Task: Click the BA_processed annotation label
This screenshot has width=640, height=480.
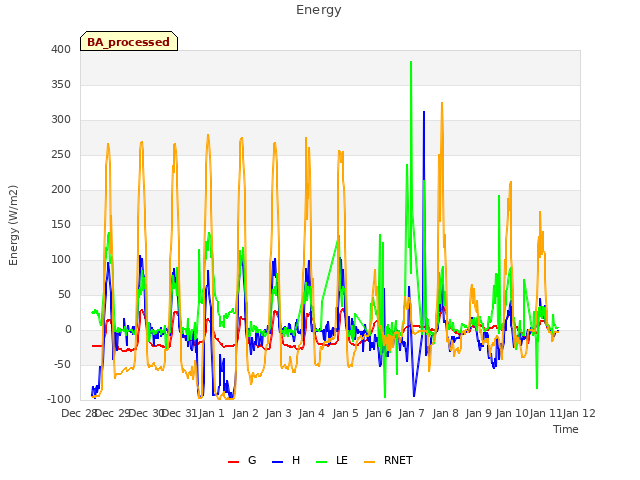Action: [129, 41]
